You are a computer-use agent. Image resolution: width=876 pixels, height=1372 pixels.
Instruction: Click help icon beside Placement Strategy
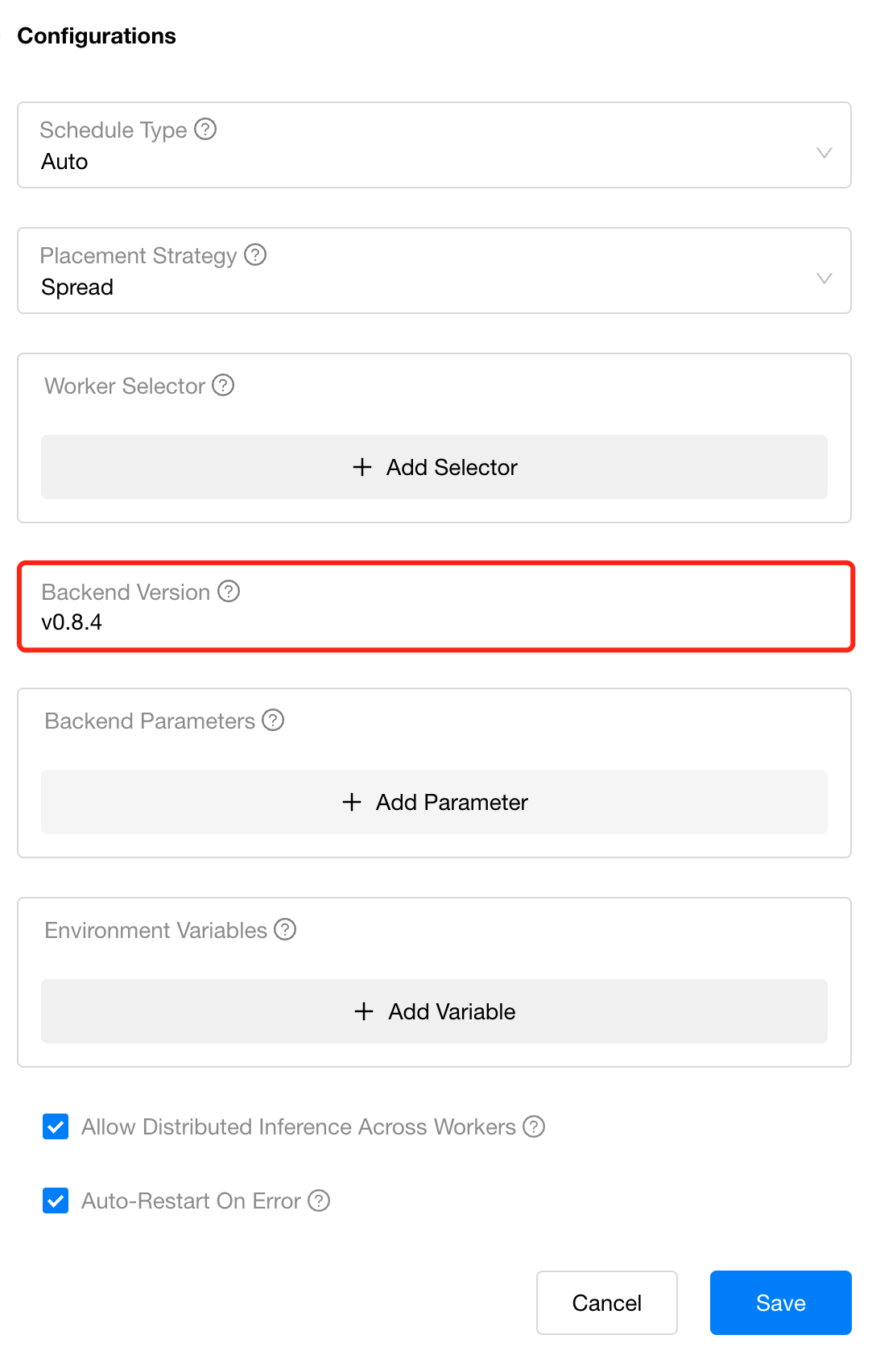(255, 254)
